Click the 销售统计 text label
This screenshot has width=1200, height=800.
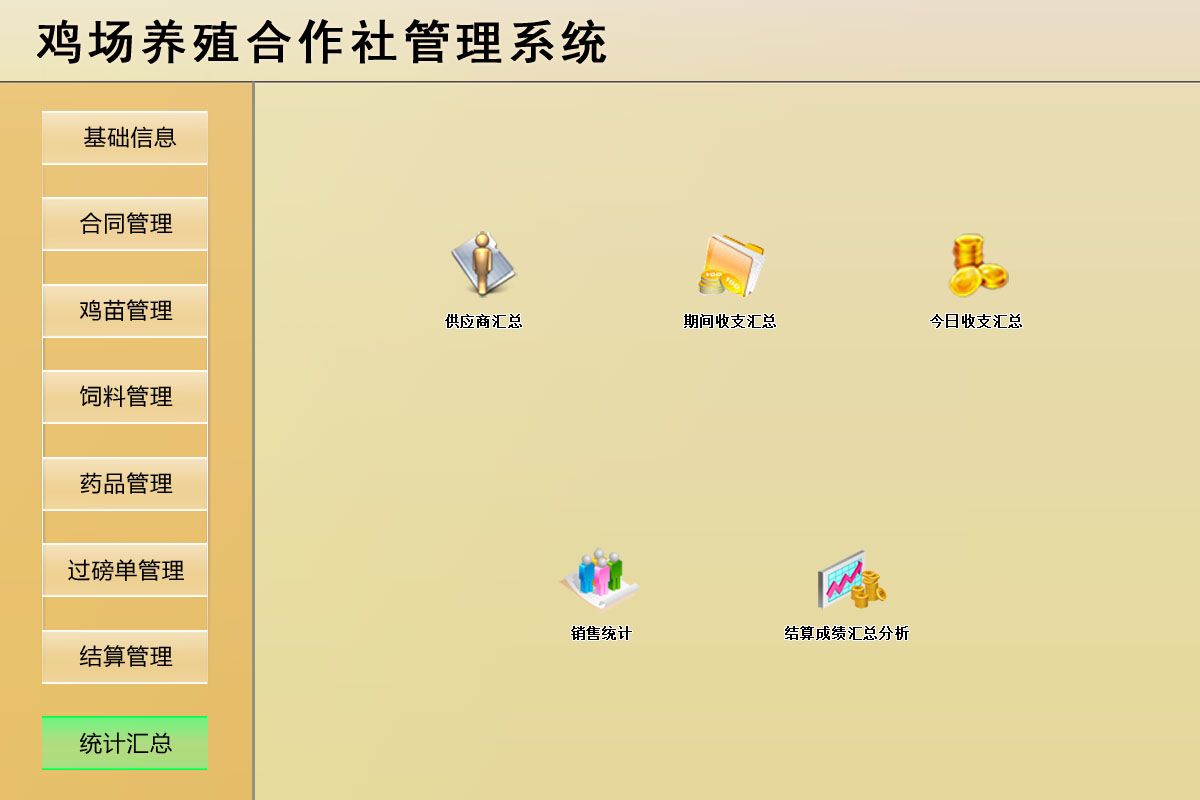pyautogui.click(x=601, y=634)
